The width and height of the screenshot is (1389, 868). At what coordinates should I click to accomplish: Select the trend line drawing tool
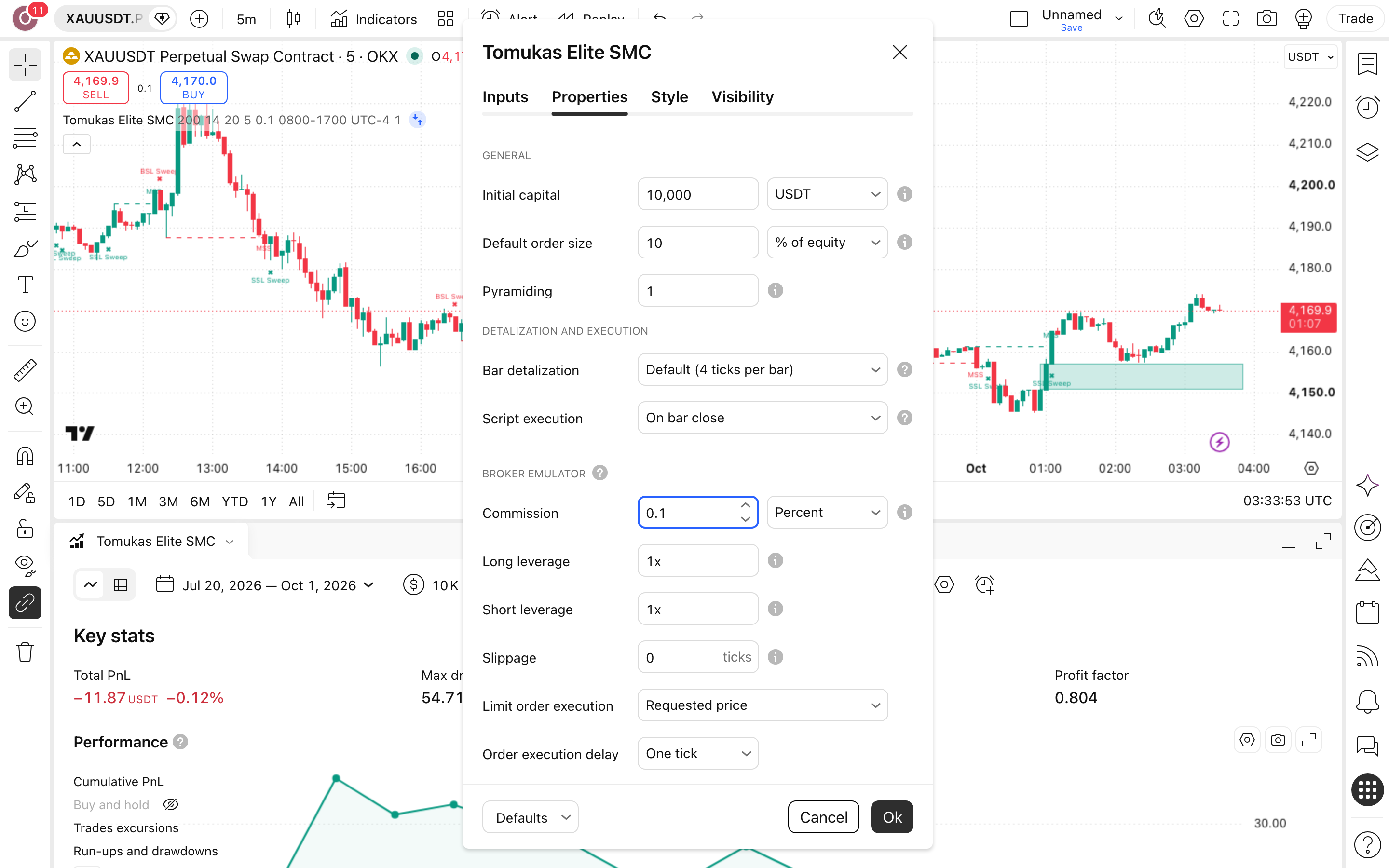click(25, 102)
